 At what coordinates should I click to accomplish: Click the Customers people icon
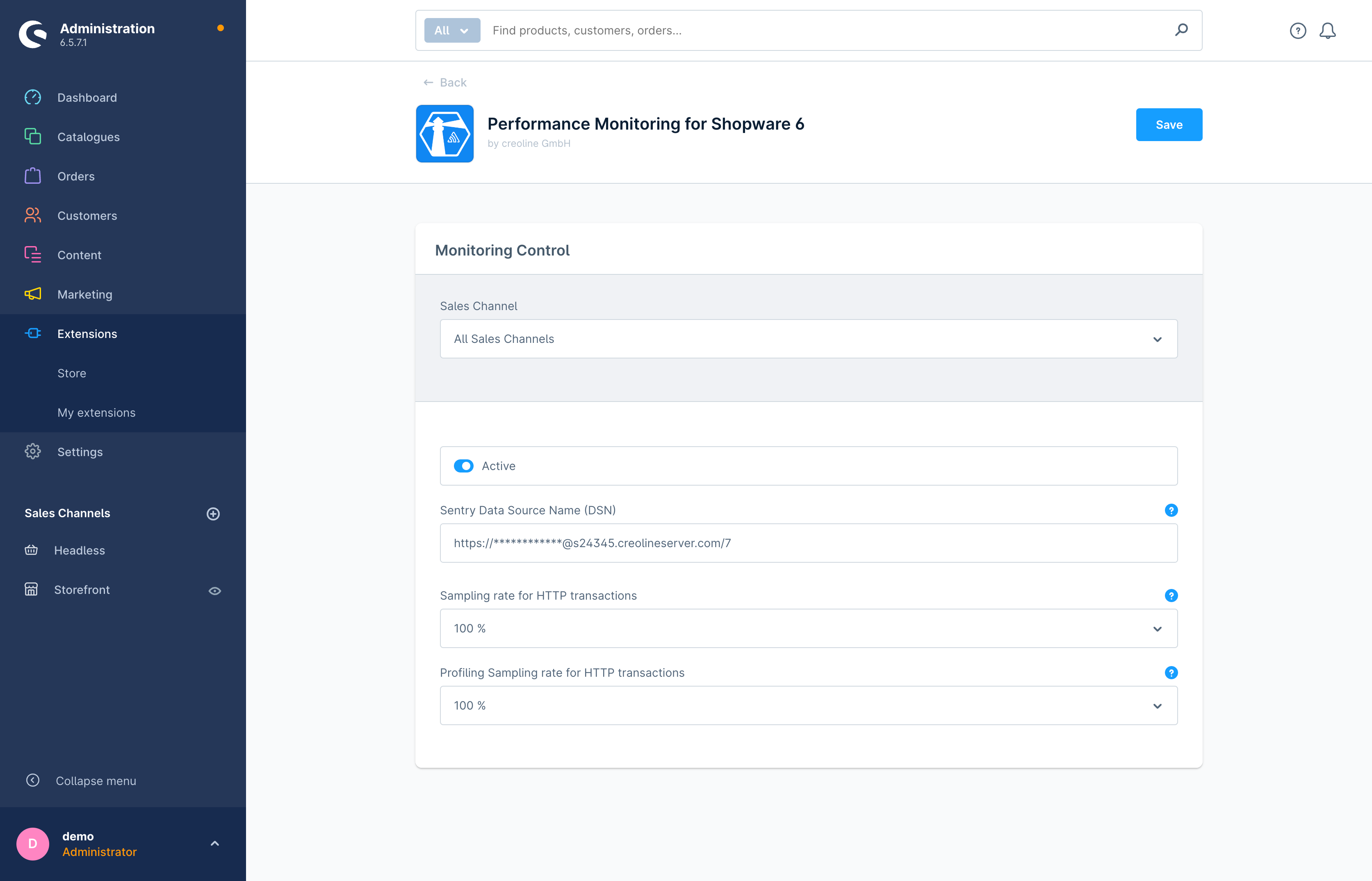coord(33,215)
